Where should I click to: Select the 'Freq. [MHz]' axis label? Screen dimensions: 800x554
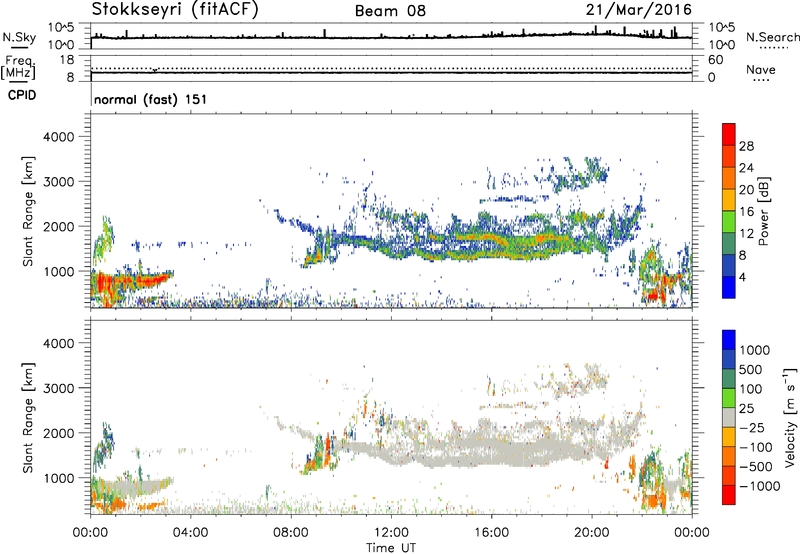[x=18, y=67]
